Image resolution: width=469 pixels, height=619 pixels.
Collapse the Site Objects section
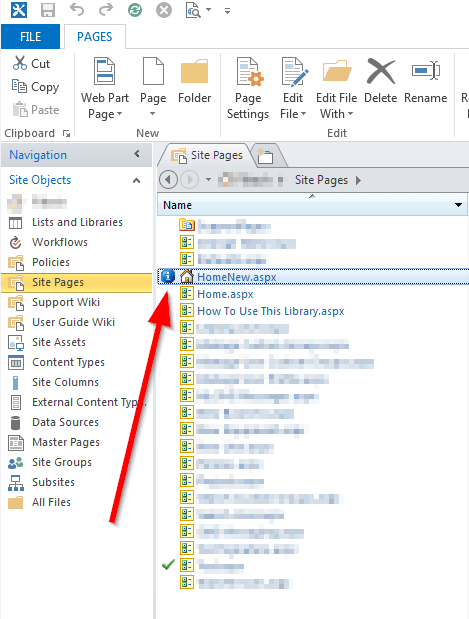(137, 180)
